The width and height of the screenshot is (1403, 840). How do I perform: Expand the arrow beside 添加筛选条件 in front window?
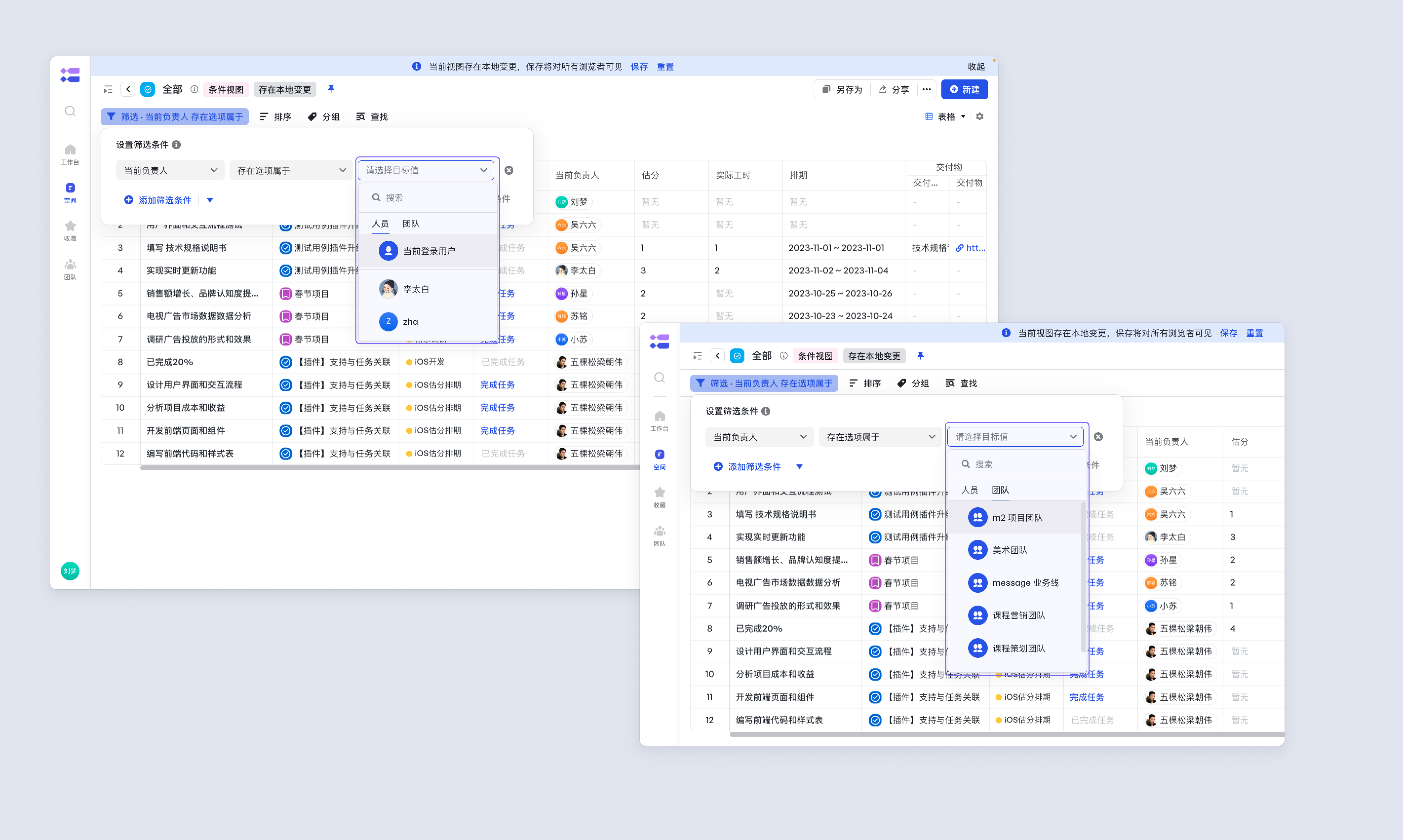799,467
